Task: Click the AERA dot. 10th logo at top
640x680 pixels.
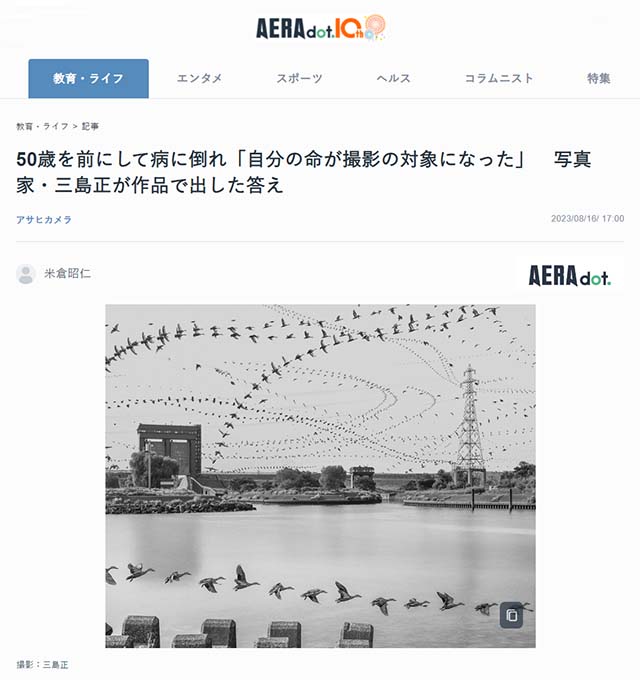Action: coord(320,28)
